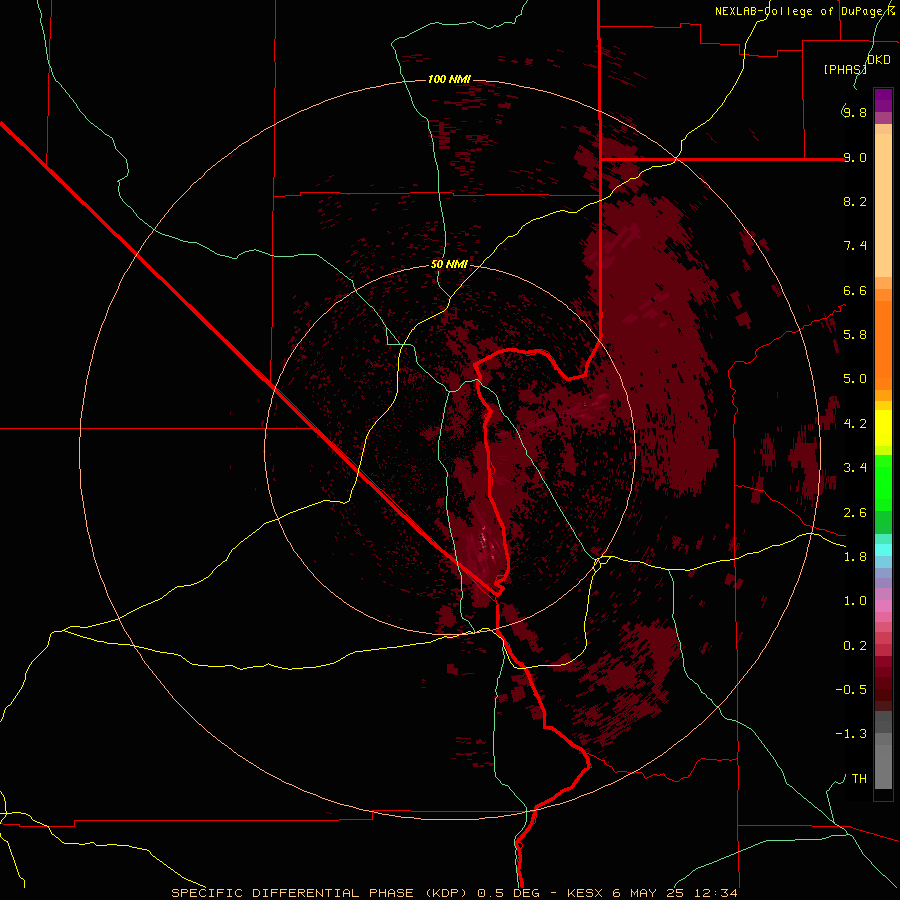This screenshot has width=900, height=900.
Task: Click the 9.8 value on the color scale
Action: coord(855,112)
